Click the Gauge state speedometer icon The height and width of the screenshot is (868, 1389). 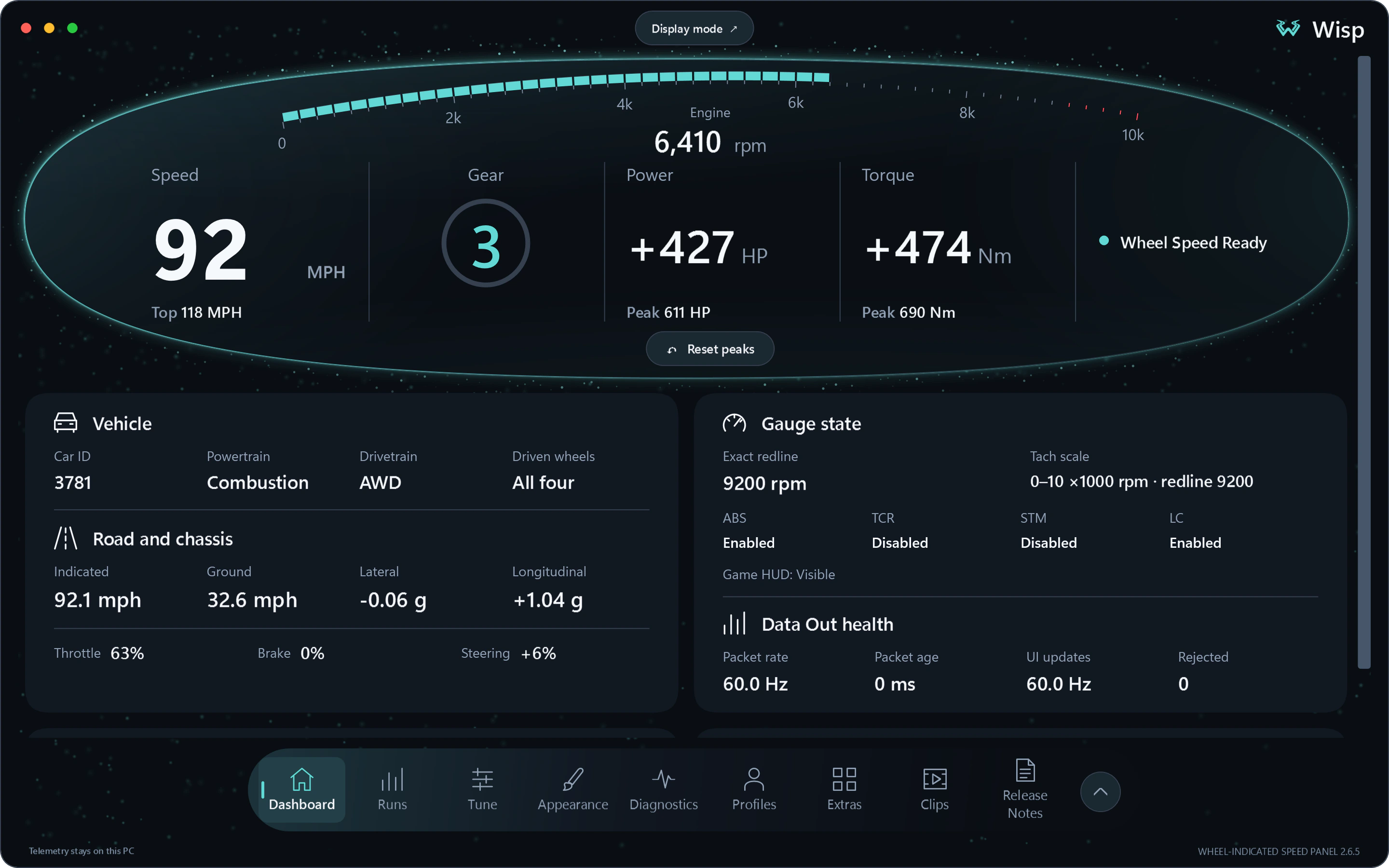[734, 423]
